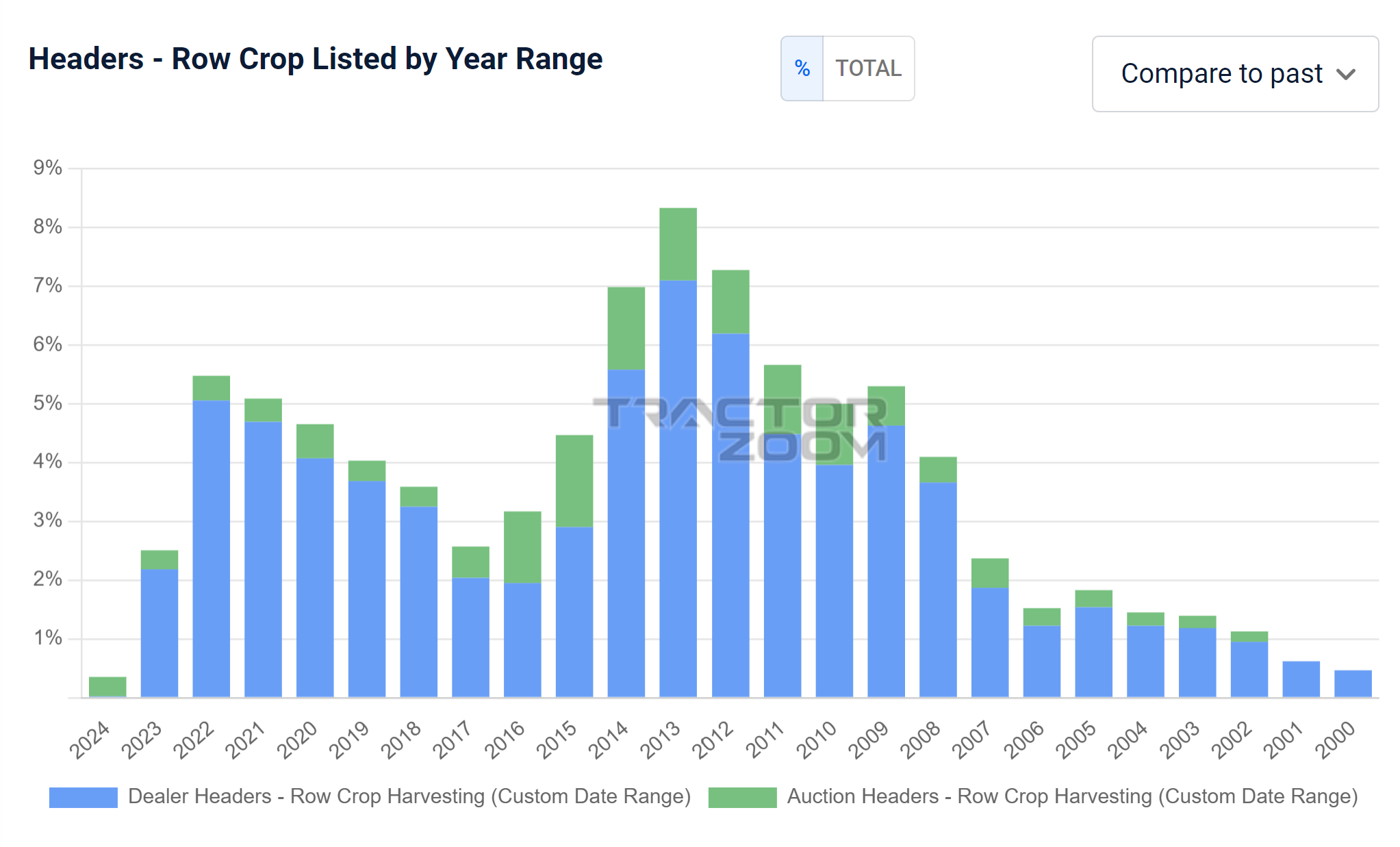Toggle Dealer Headers series via legend label
Image resolution: width=1400 pixels, height=847 pixels.
409,796
